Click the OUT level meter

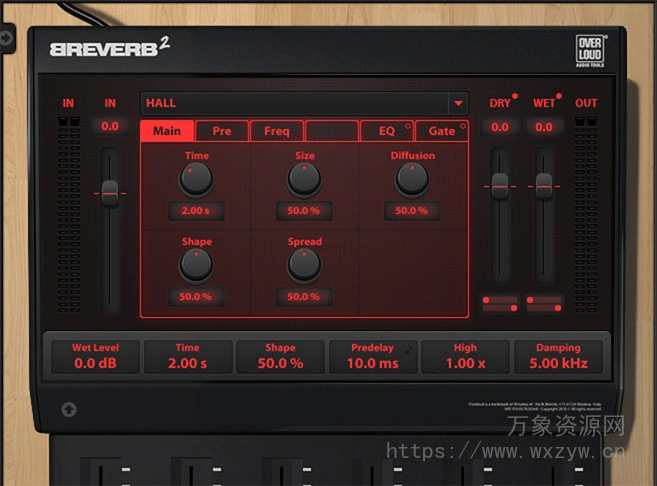pos(586,215)
